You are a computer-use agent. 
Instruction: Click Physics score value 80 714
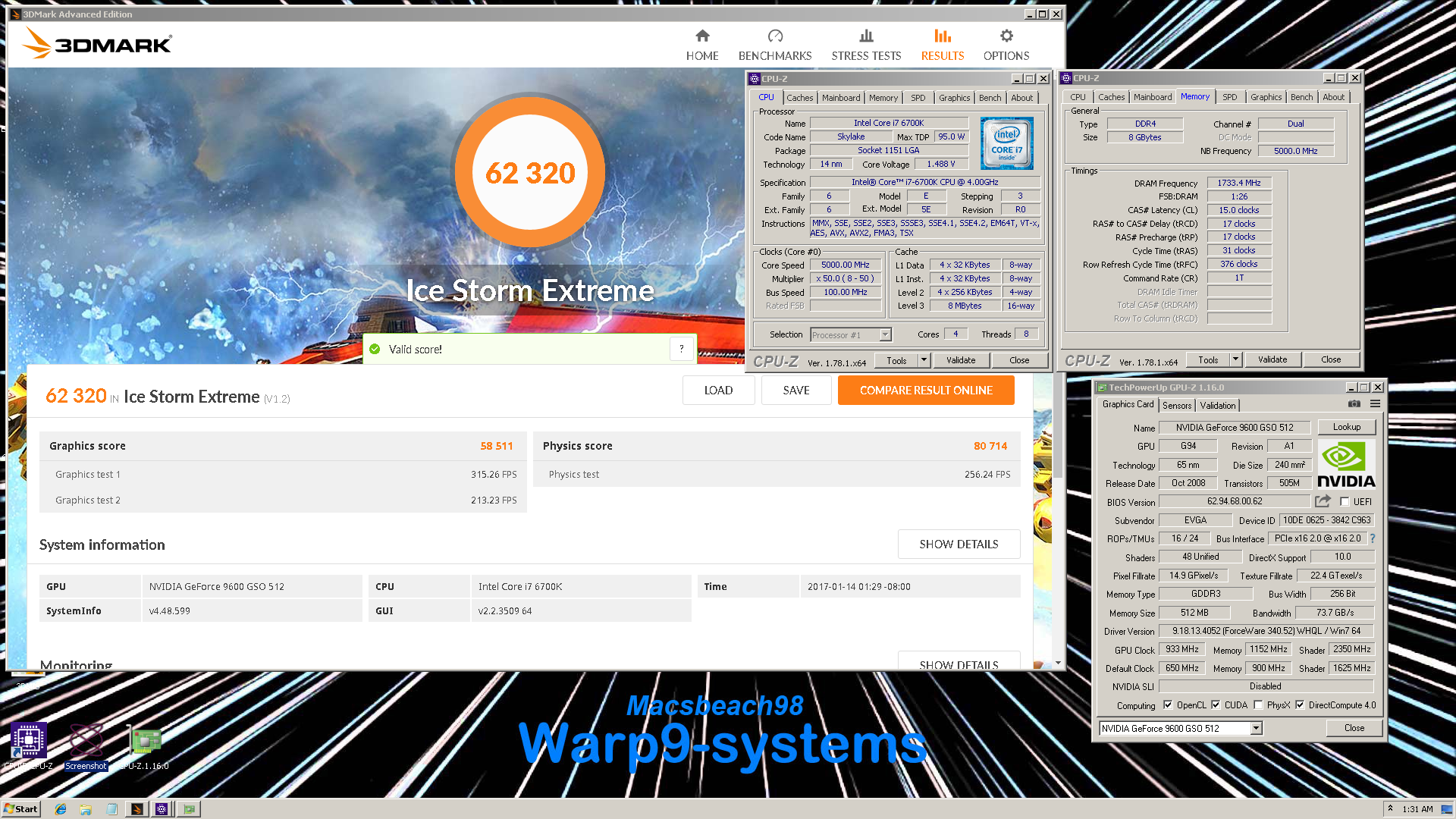(990, 446)
